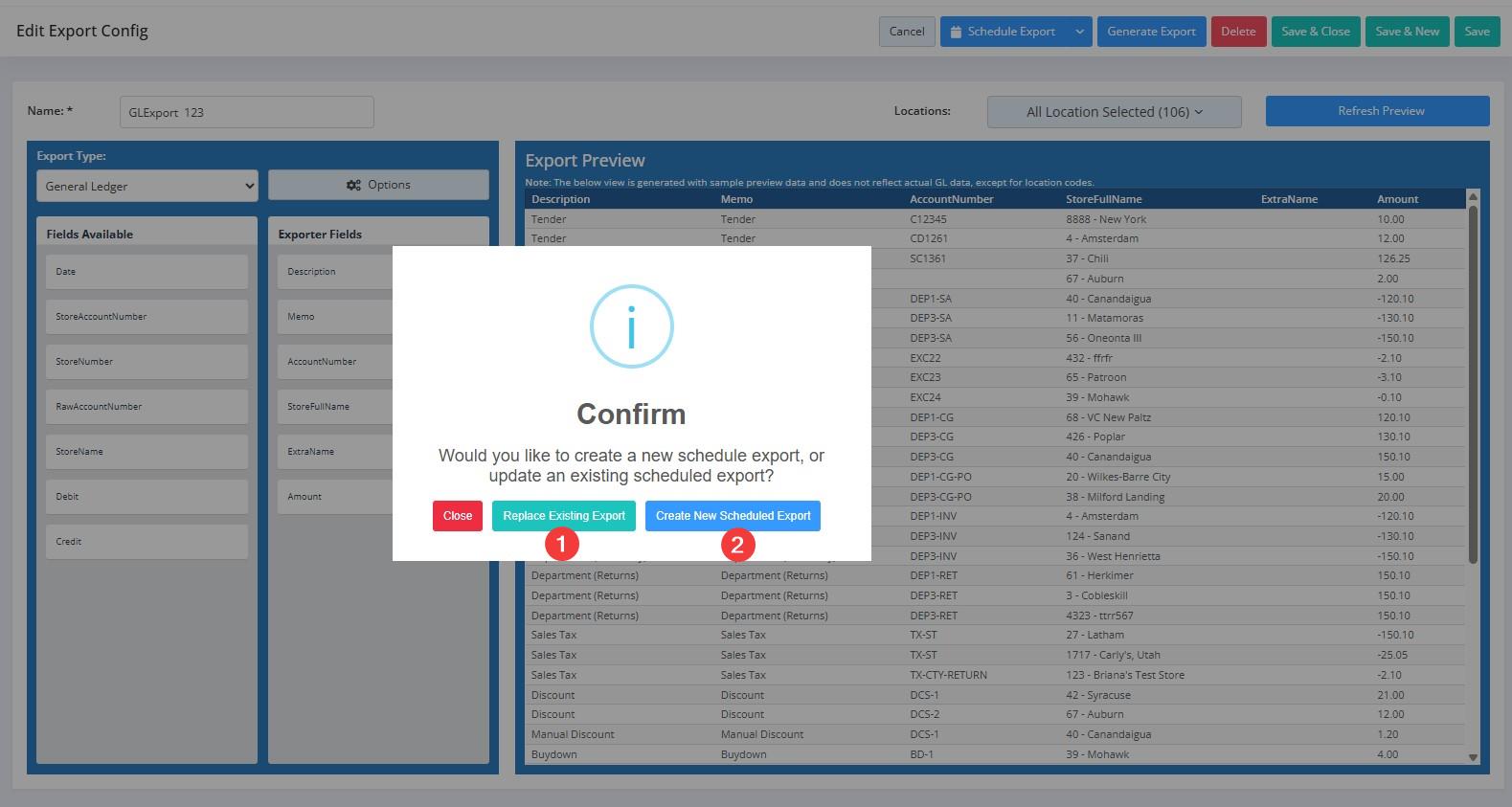Click Save & Close button
Screen dimensions: 1512x807
click(1316, 32)
